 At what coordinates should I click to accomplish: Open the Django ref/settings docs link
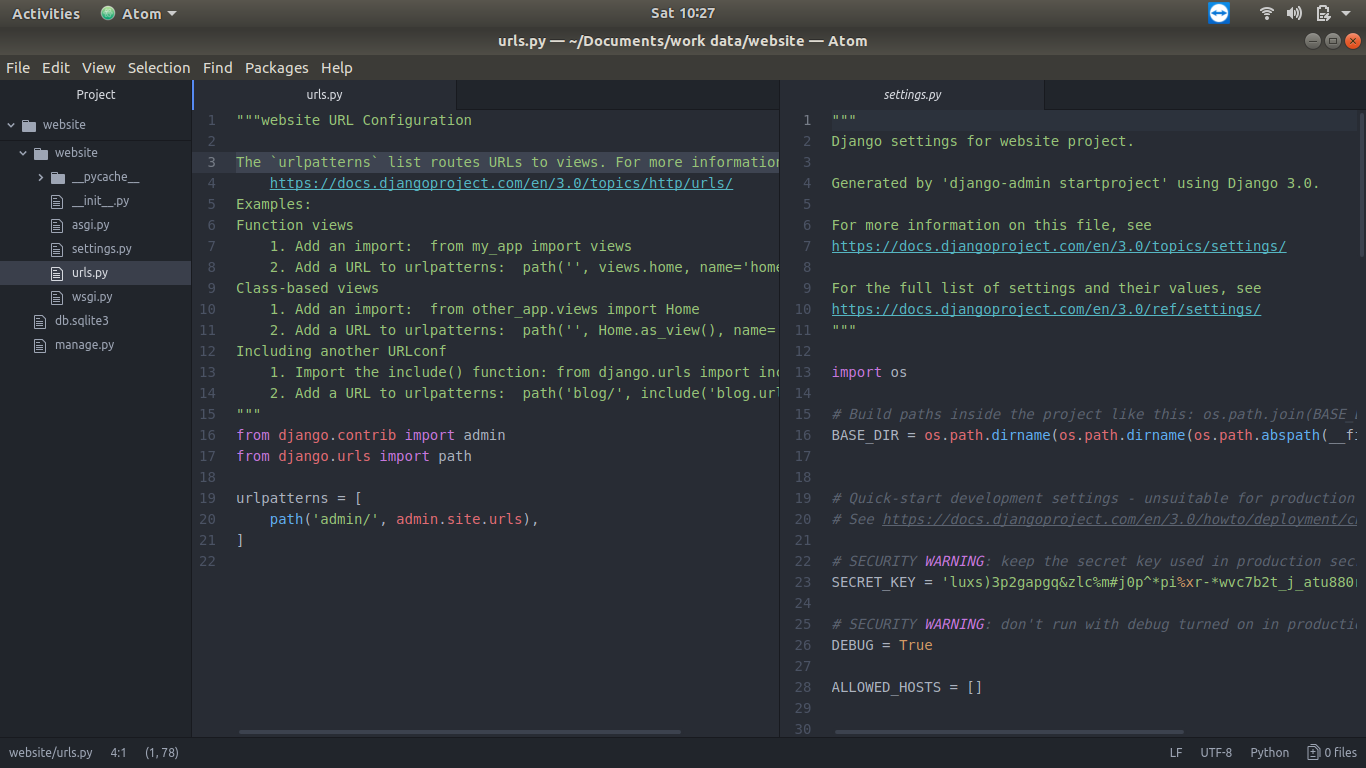point(1046,309)
